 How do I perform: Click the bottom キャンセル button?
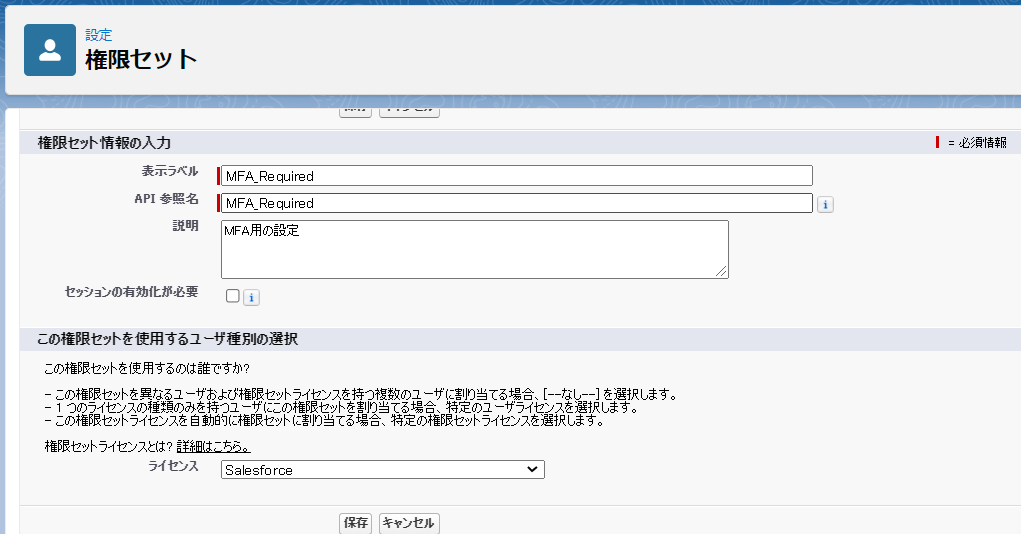[409, 523]
